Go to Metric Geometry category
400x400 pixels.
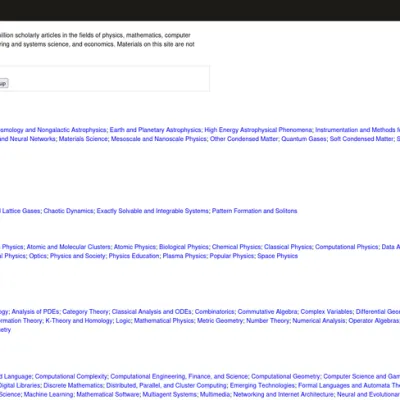[220, 321]
